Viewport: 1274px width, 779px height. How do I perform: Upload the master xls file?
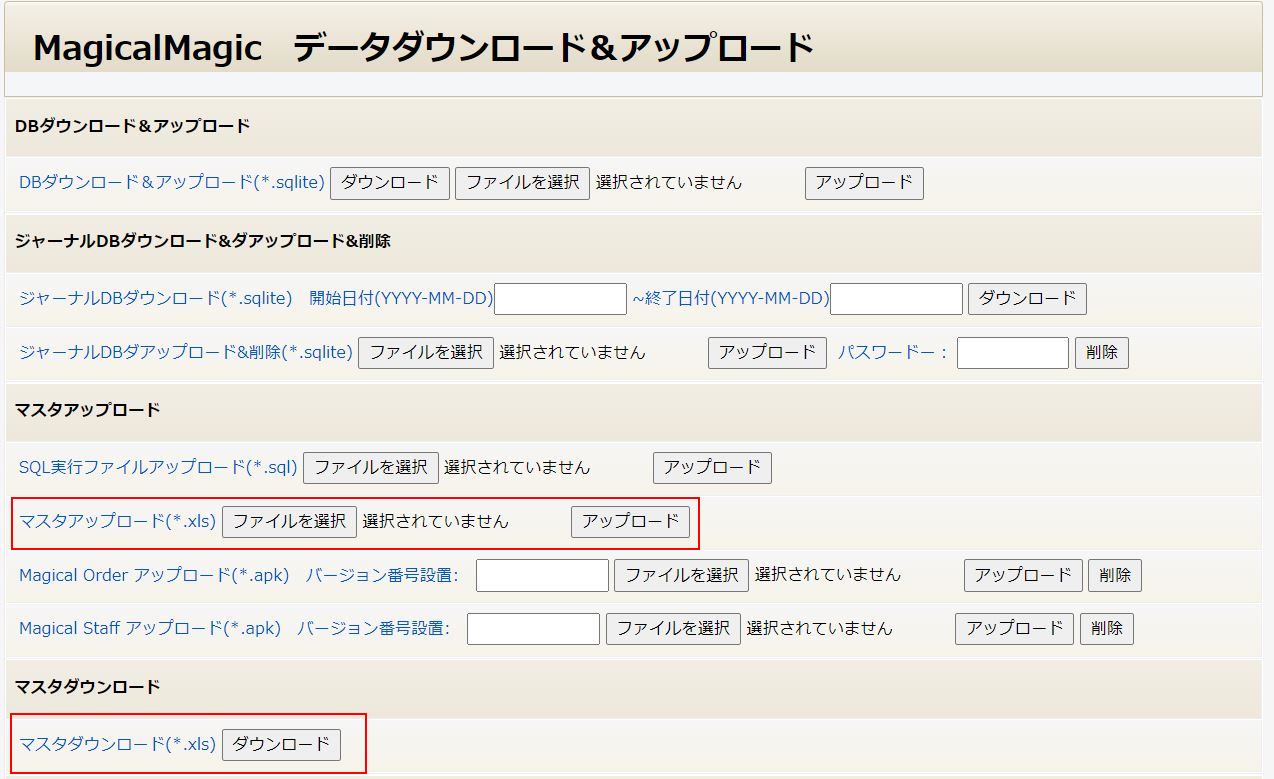[x=630, y=522]
